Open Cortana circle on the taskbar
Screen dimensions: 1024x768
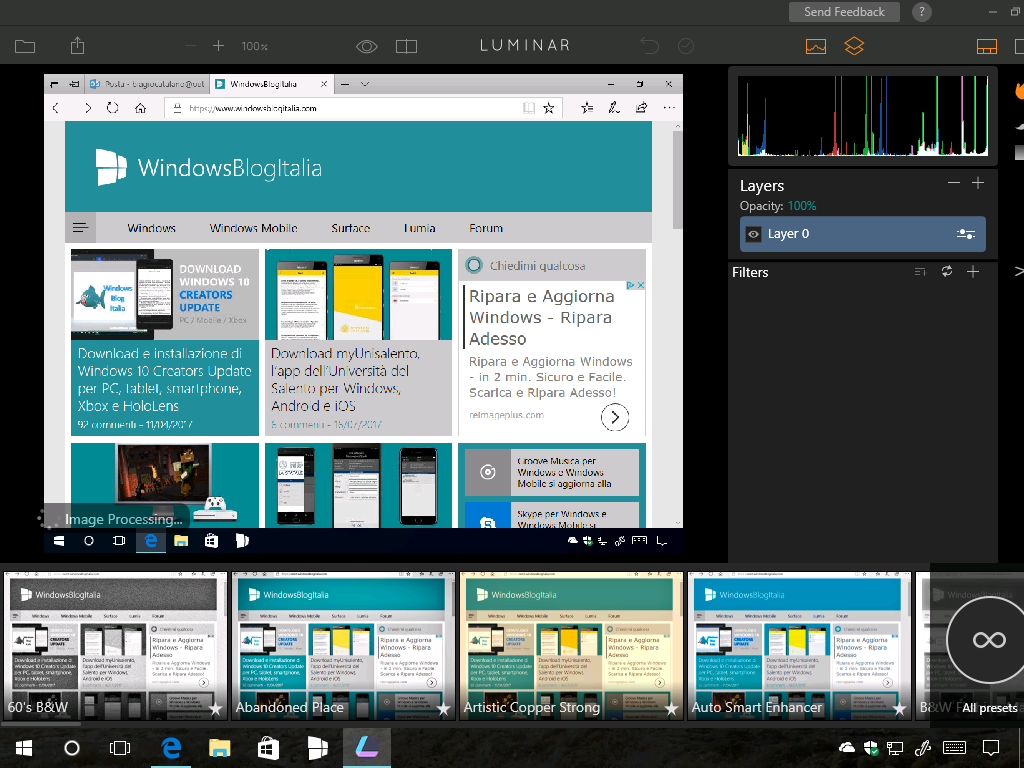click(72, 748)
